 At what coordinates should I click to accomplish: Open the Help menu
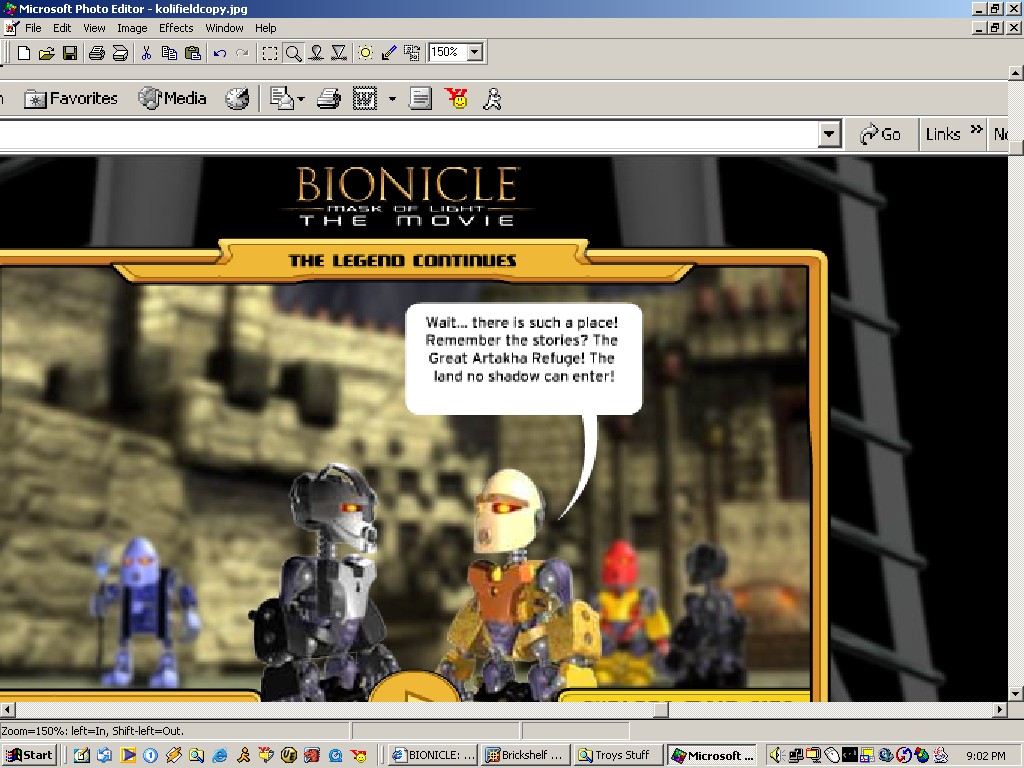pyautogui.click(x=266, y=28)
